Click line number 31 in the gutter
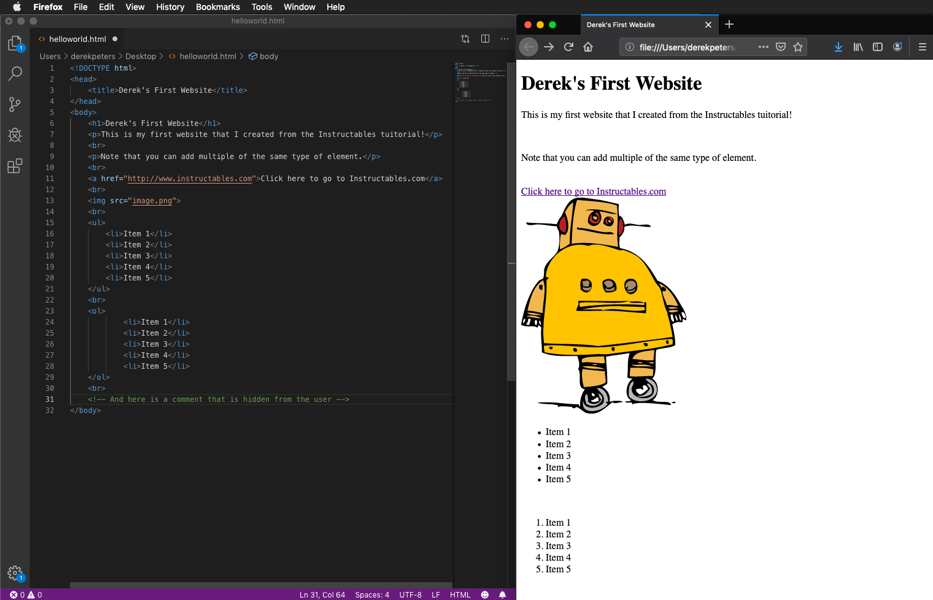 pyautogui.click(x=49, y=399)
